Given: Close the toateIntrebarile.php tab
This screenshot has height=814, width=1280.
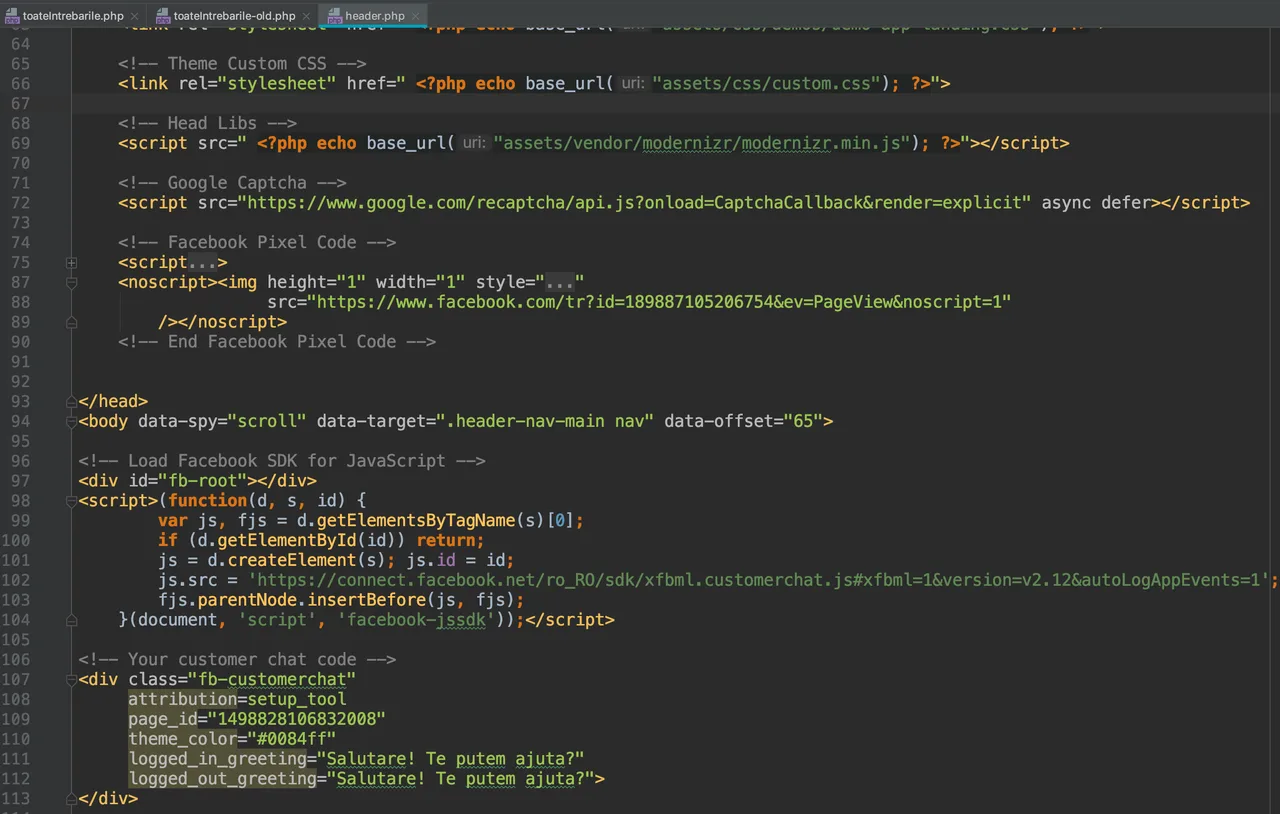Looking at the screenshot, I should pyautogui.click(x=135, y=16).
